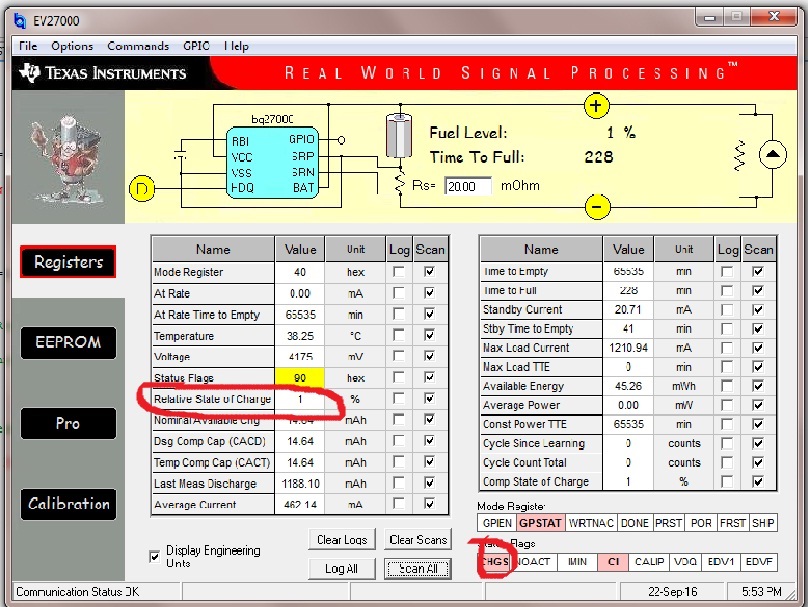Click the IMIN status flag
Image resolution: width=808 pixels, height=607 pixels.
coord(577,562)
